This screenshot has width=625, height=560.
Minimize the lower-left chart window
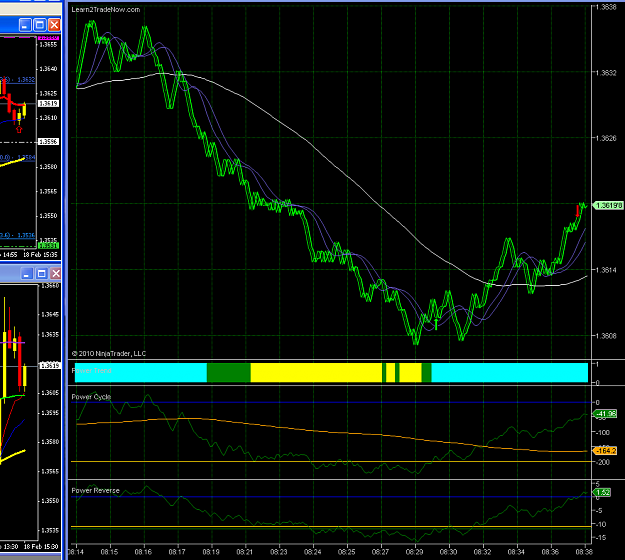27,273
